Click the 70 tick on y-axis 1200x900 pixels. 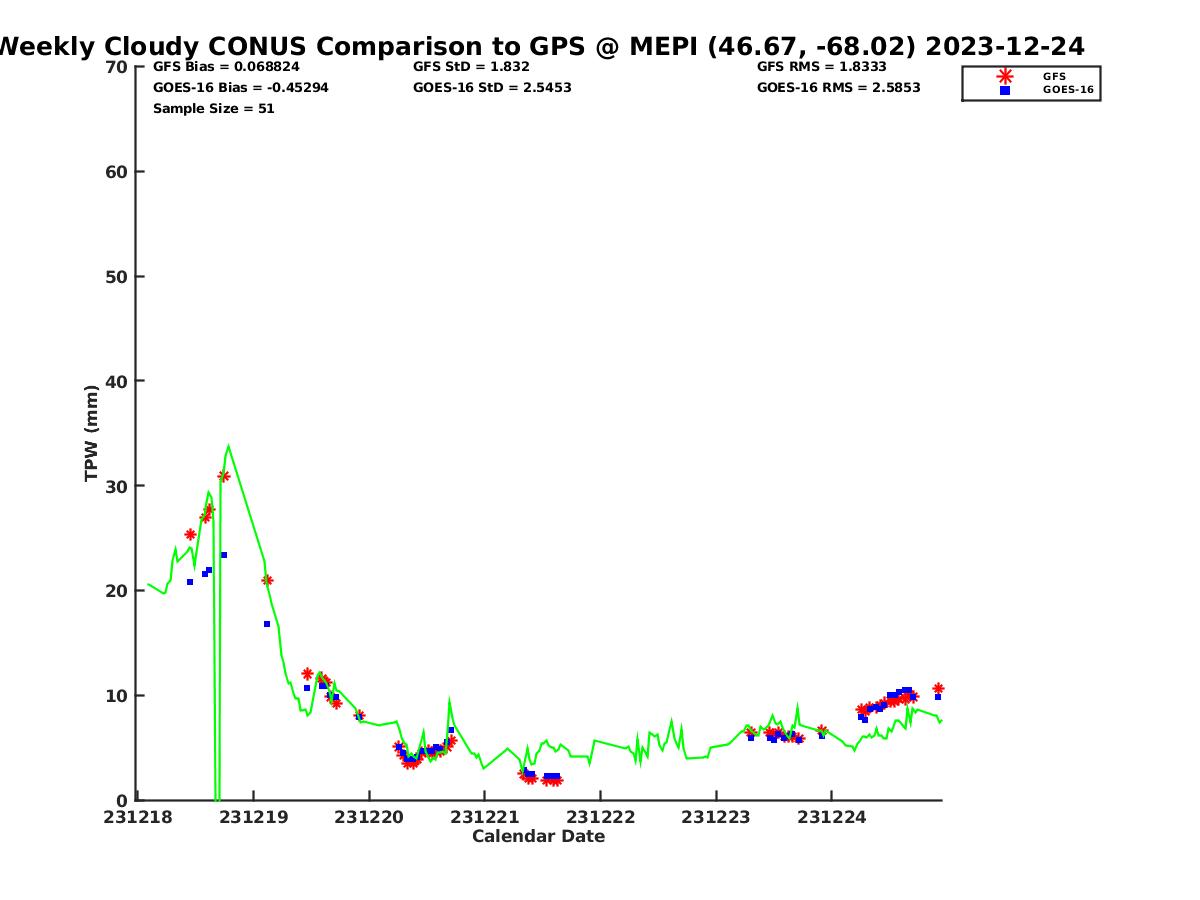point(117,67)
